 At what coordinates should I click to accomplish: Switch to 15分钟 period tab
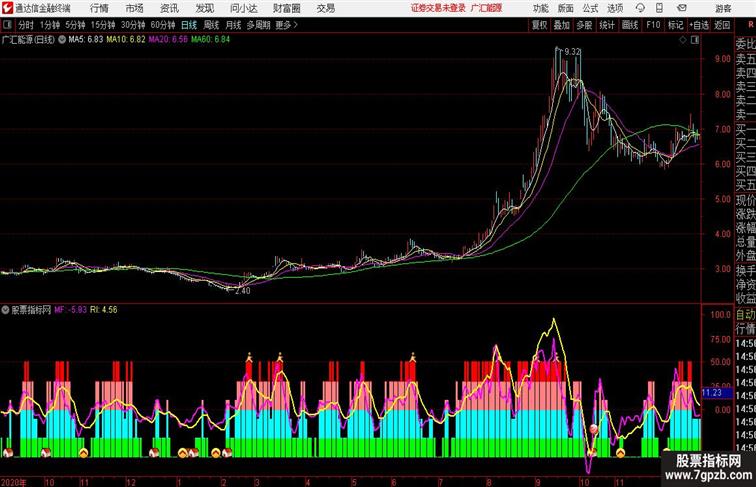pos(103,25)
